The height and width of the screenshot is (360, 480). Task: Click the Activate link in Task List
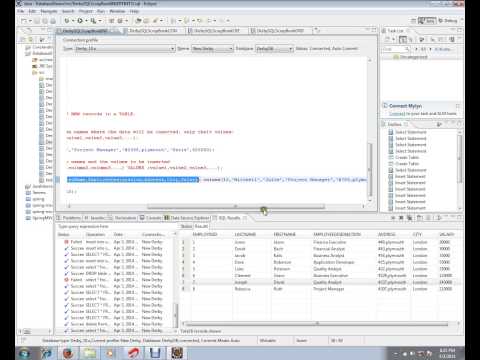coord(443,49)
